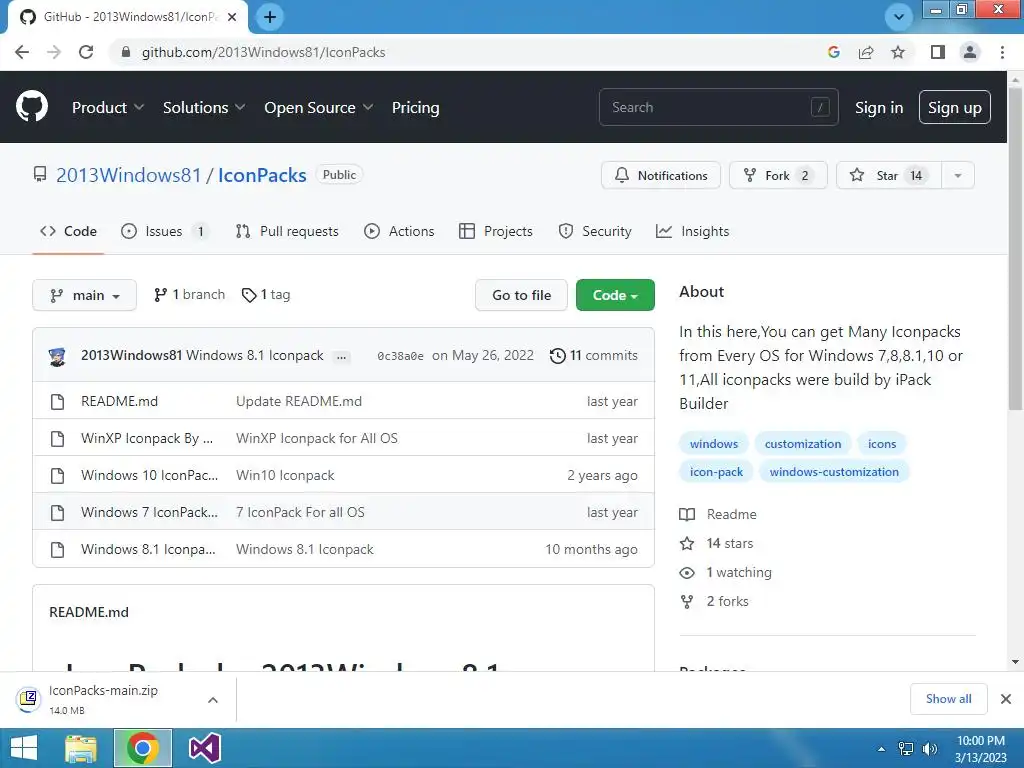Open the Windows 7 IconPack file
This screenshot has width=1024, height=768.
click(x=149, y=513)
